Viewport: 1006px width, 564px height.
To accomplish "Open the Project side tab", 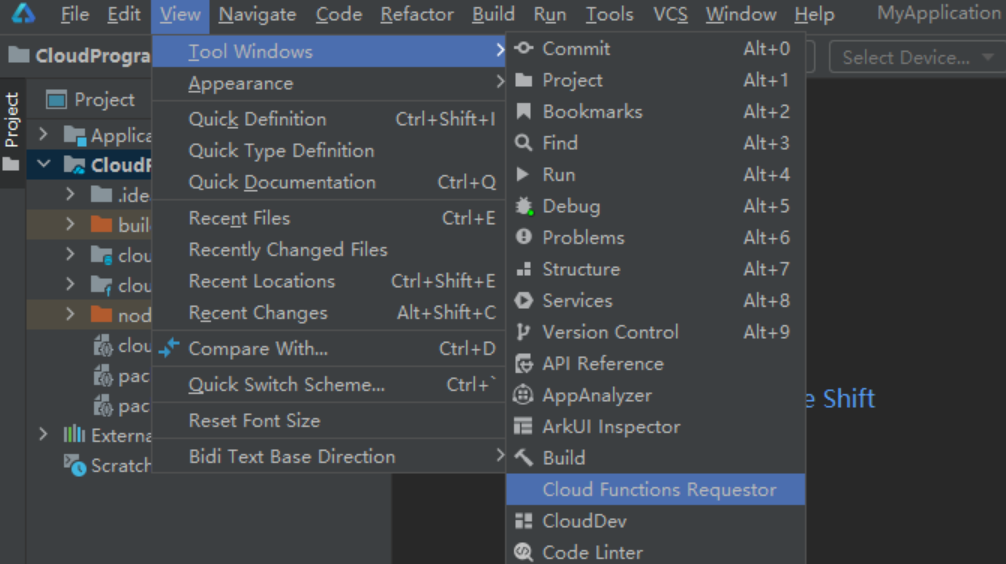I will click(x=12, y=120).
